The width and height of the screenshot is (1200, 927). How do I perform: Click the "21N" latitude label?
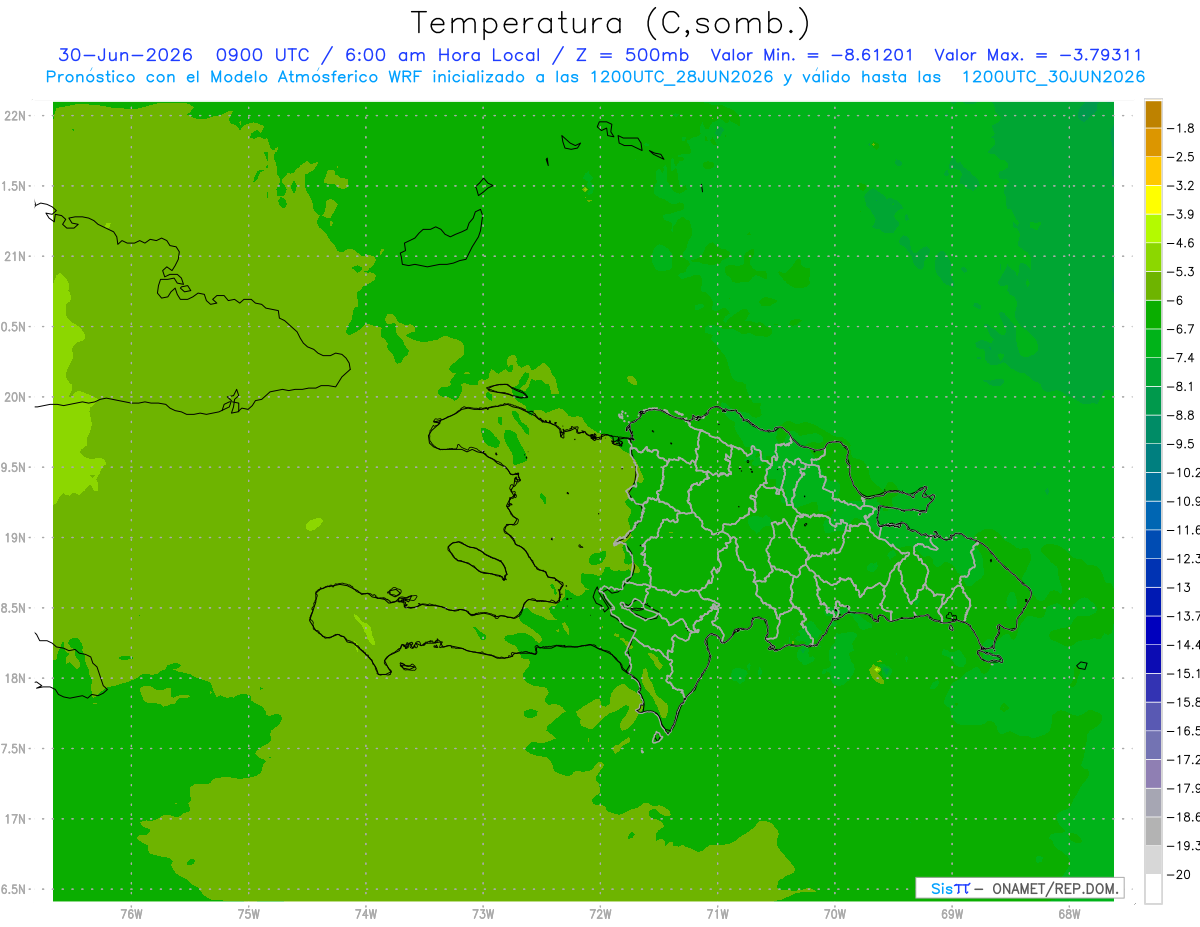pos(16,256)
